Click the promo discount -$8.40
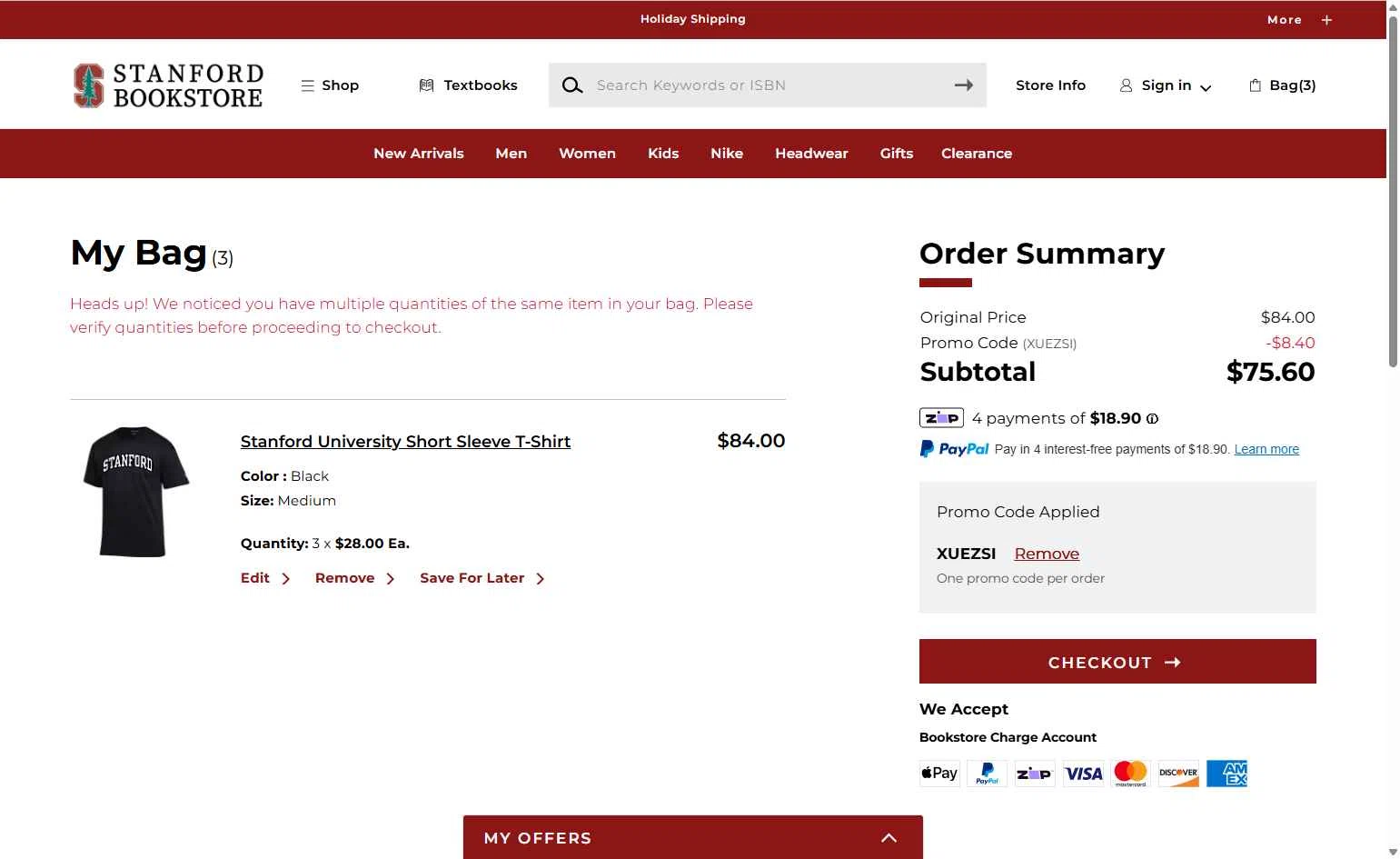The width and height of the screenshot is (1400, 859). click(1290, 343)
